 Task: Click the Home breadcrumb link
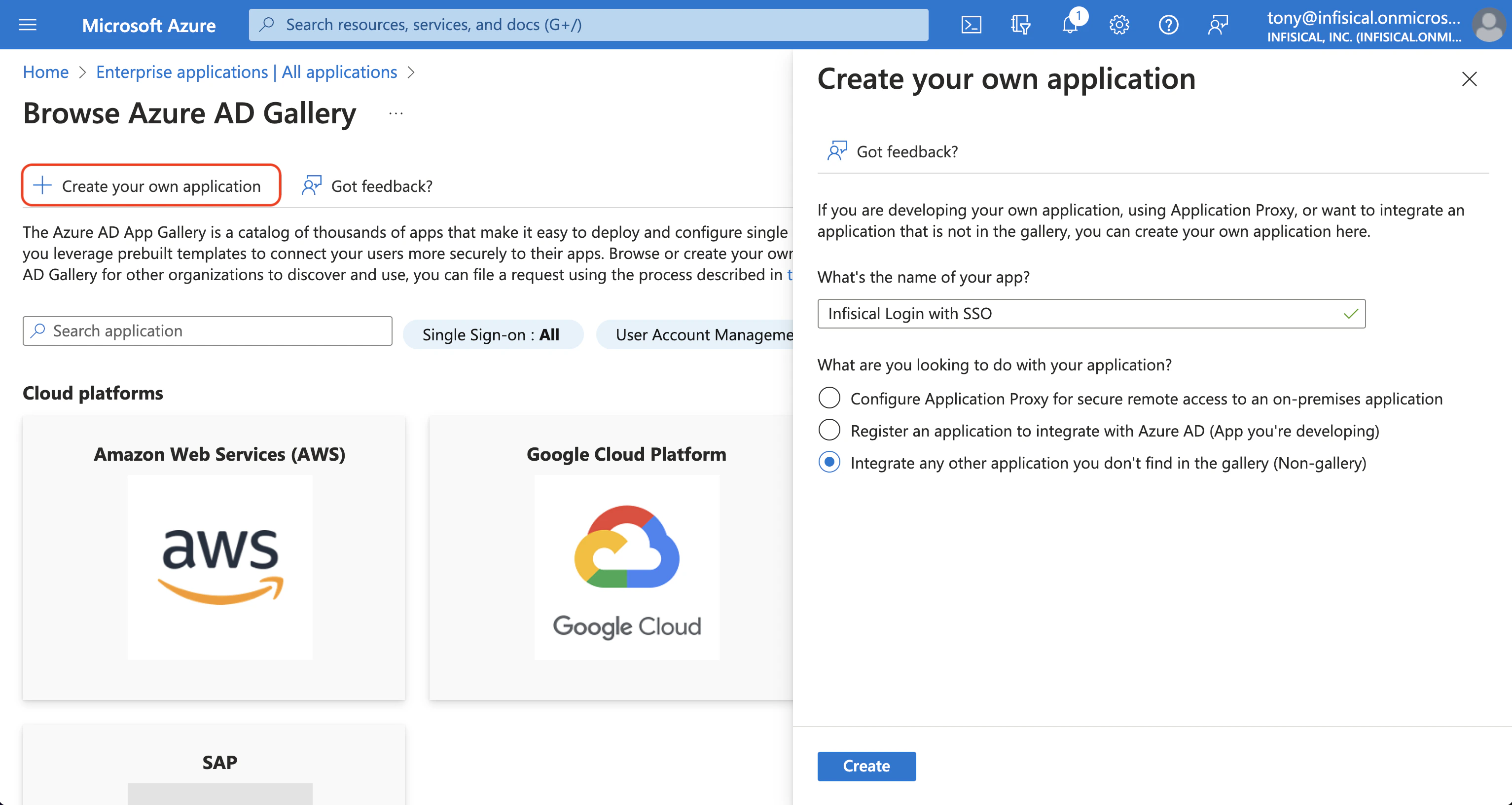[46, 72]
